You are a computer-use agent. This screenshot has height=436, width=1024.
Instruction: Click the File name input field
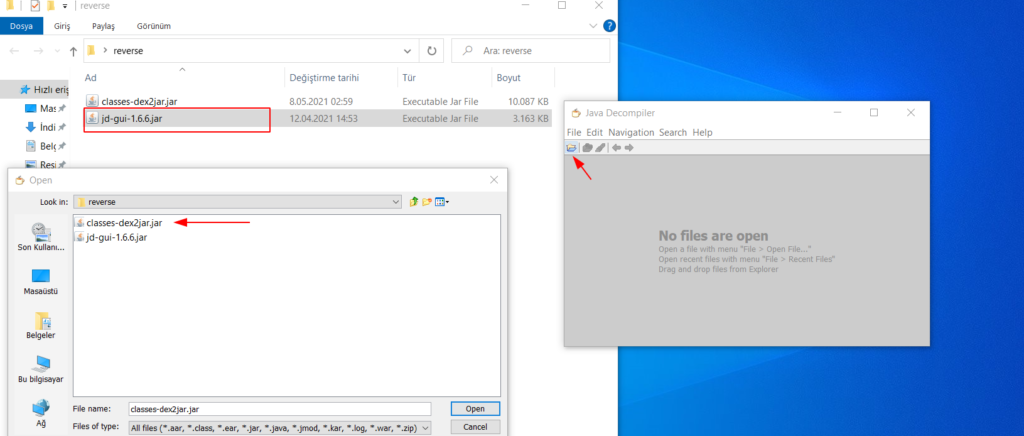pyautogui.click(x=280, y=409)
